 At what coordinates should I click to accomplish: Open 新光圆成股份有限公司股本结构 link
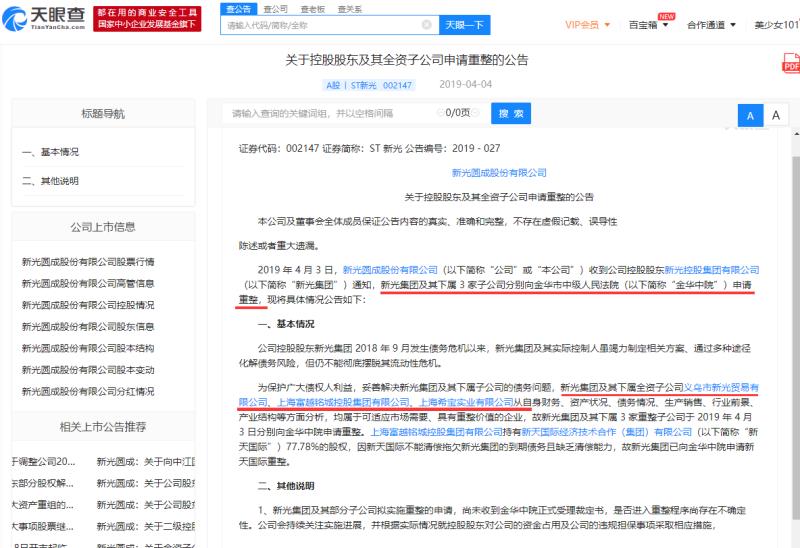[x=88, y=348]
